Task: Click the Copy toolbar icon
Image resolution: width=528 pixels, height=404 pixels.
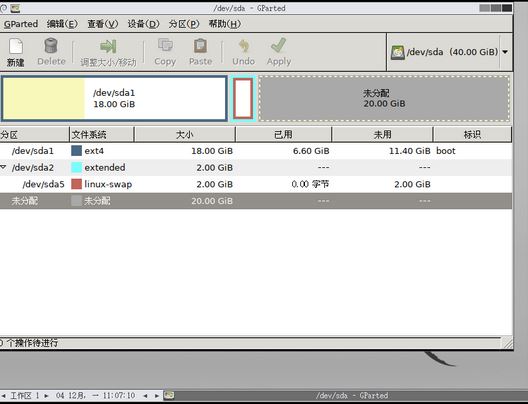Action: tap(165, 46)
